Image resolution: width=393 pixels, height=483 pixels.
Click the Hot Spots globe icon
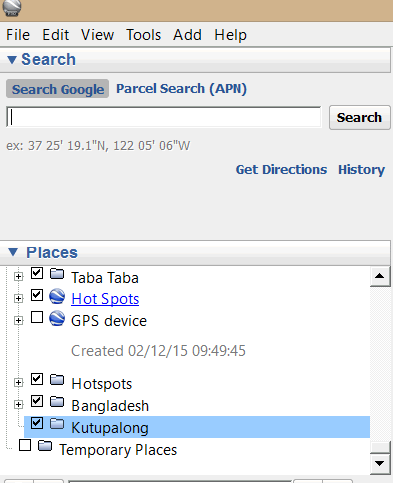pos(57,296)
